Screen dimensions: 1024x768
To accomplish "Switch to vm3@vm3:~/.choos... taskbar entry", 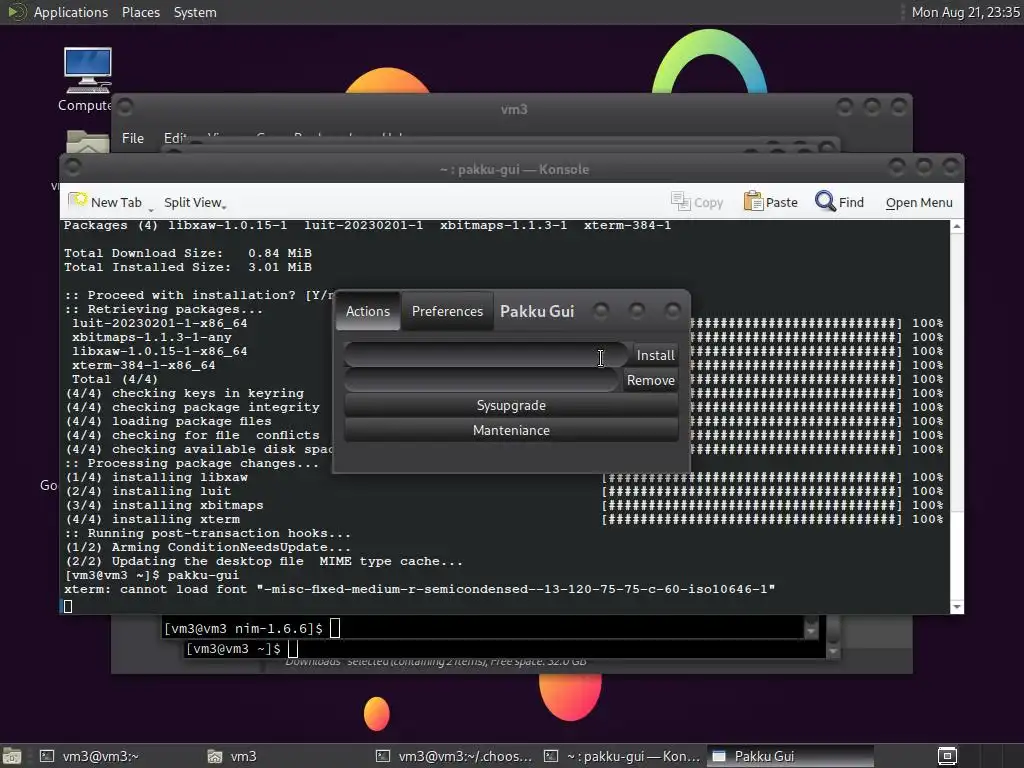I will [455, 756].
